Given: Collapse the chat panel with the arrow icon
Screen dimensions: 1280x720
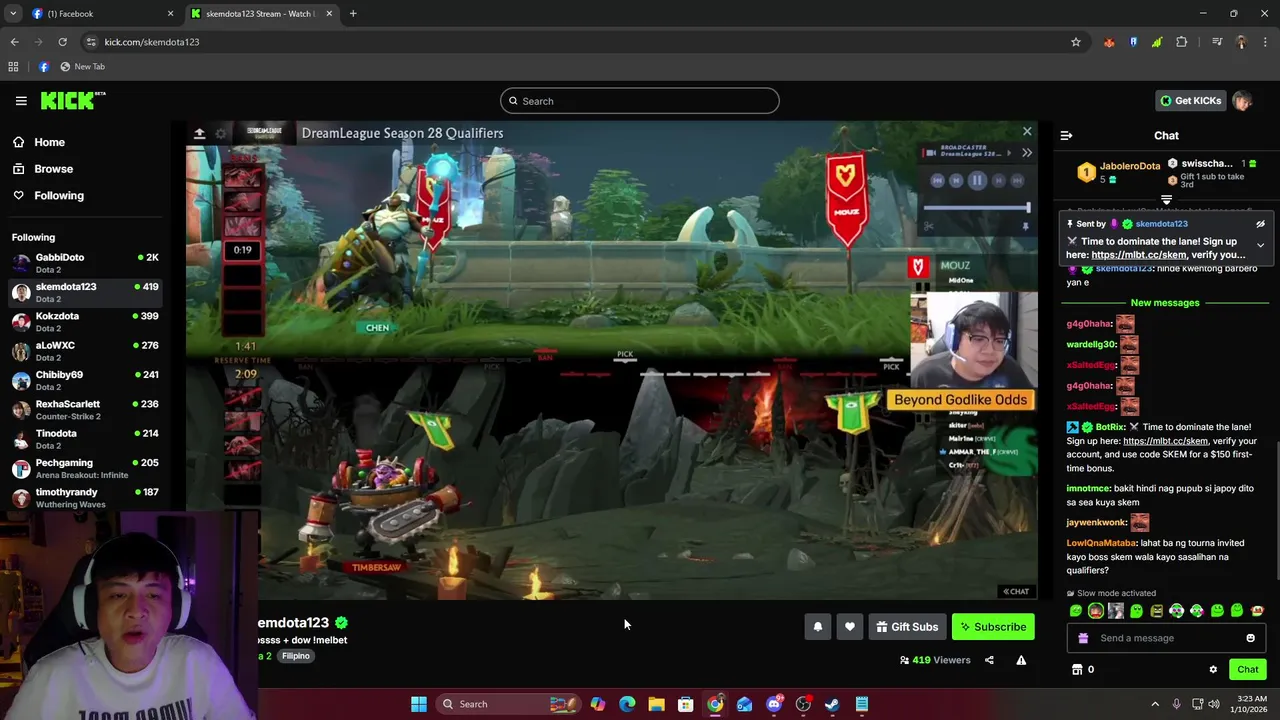Looking at the screenshot, I should 1066,135.
